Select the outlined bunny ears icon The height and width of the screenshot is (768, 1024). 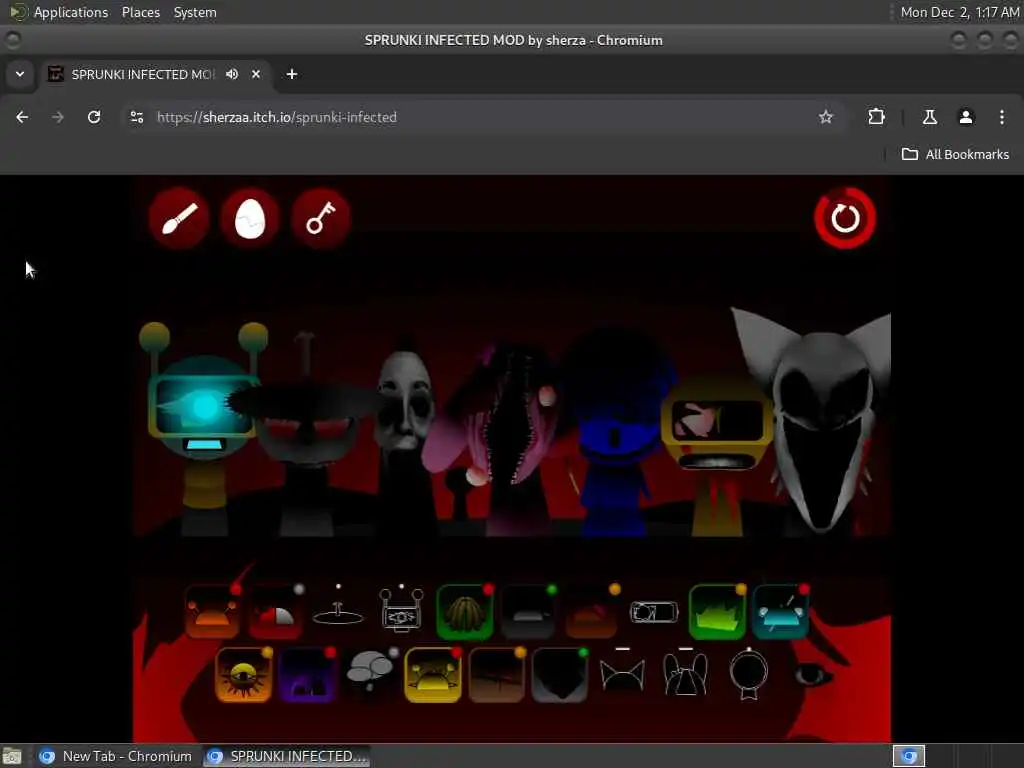pos(685,673)
